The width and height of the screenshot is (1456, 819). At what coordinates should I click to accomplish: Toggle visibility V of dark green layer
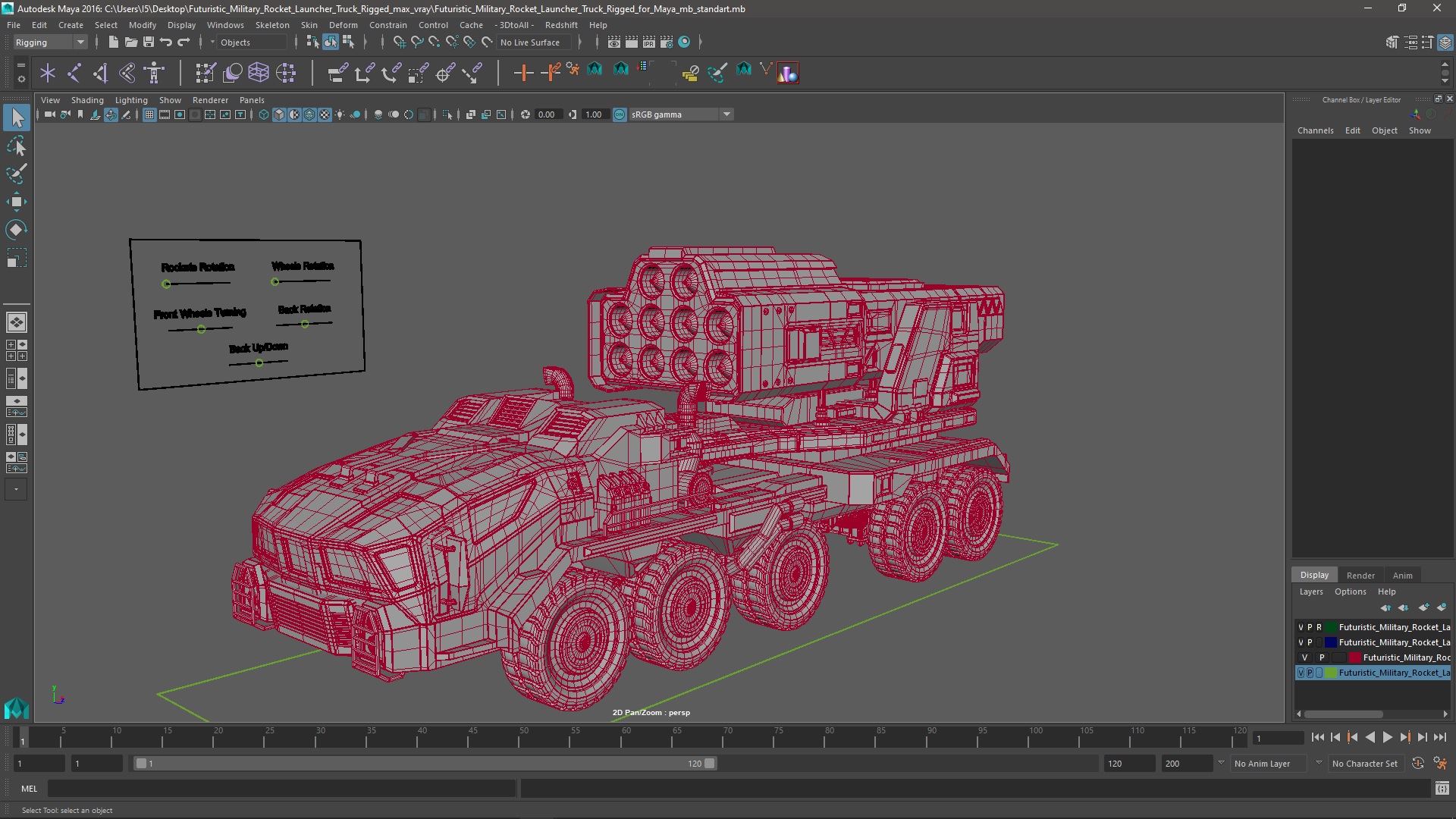tap(1301, 627)
